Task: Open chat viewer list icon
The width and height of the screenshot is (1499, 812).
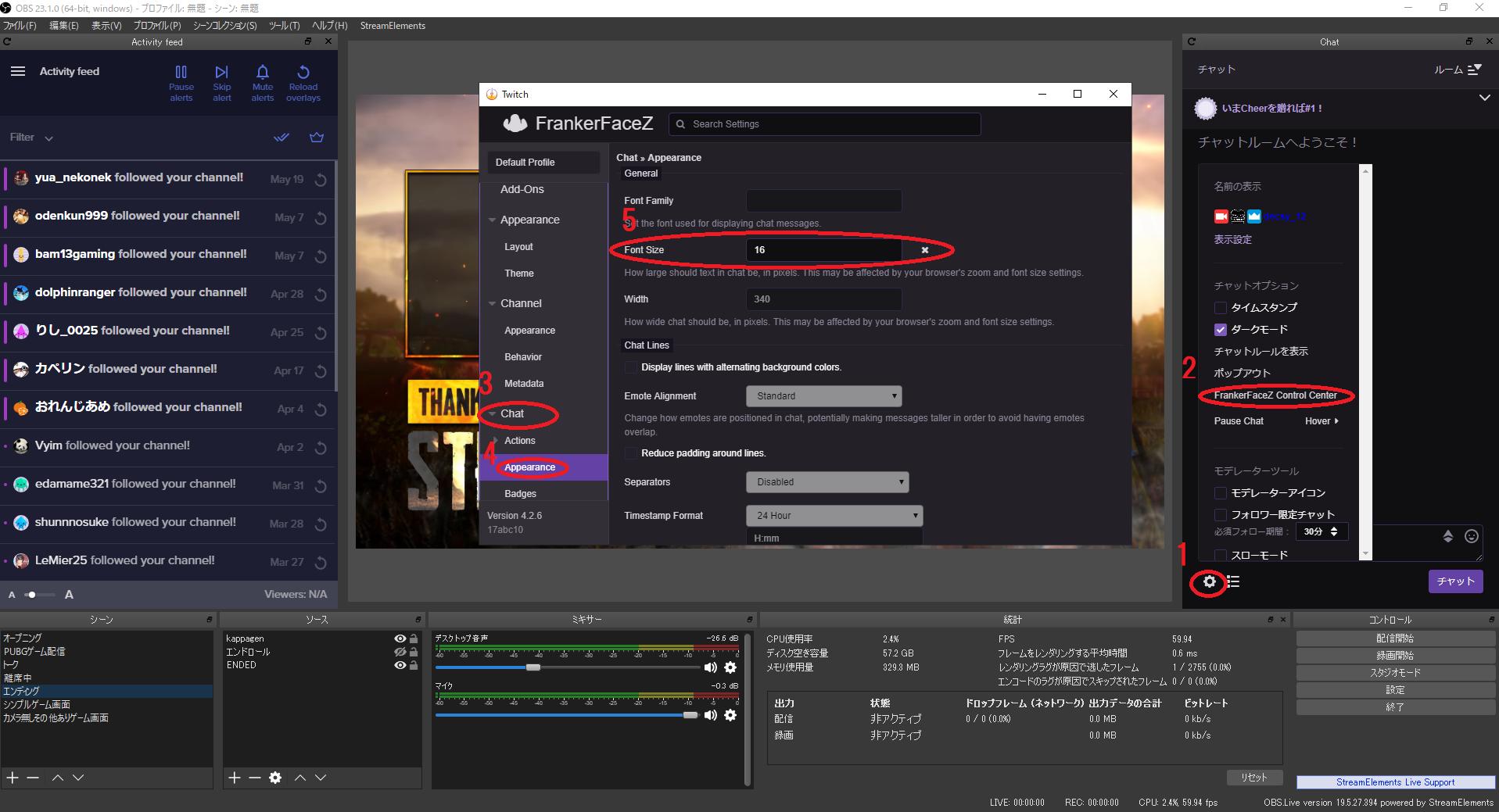Action: [1233, 581]
